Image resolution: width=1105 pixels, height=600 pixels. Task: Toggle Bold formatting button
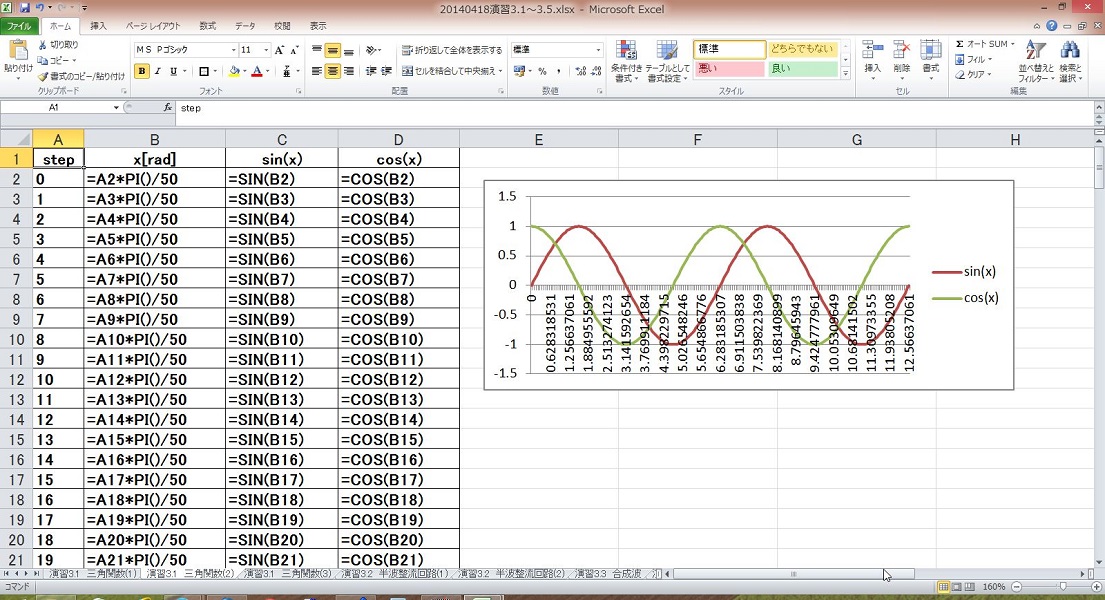point(142,71)
